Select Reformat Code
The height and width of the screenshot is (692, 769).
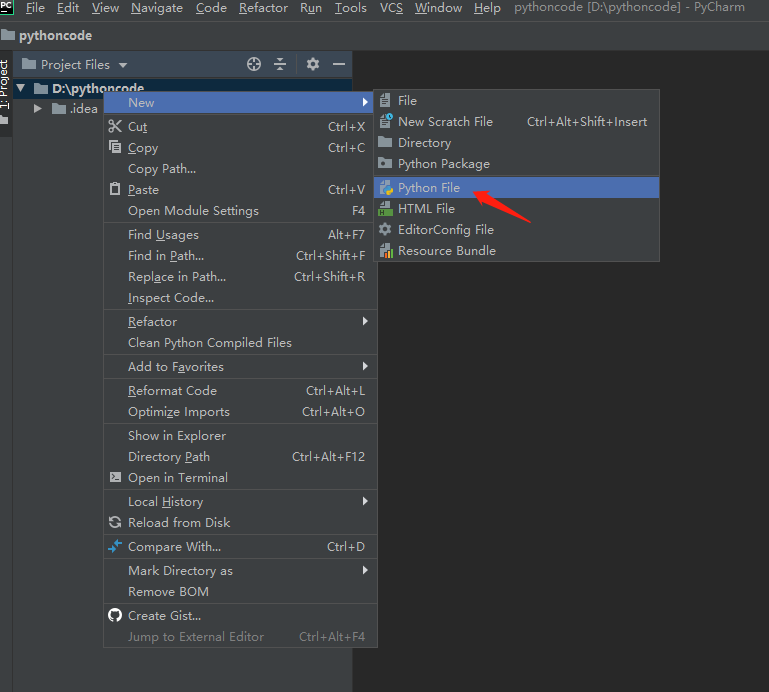pos(240,390)
